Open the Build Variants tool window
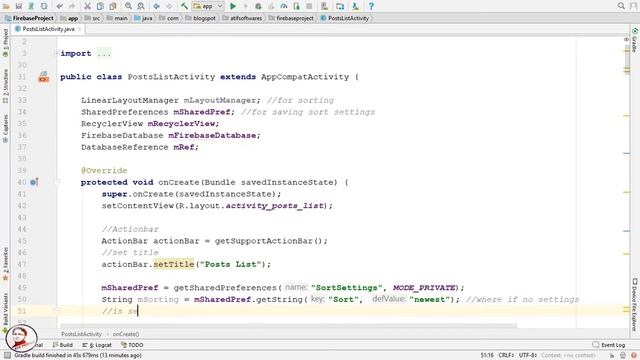The height and width of the screenshot is (360, 640). [x=5, y=312]
